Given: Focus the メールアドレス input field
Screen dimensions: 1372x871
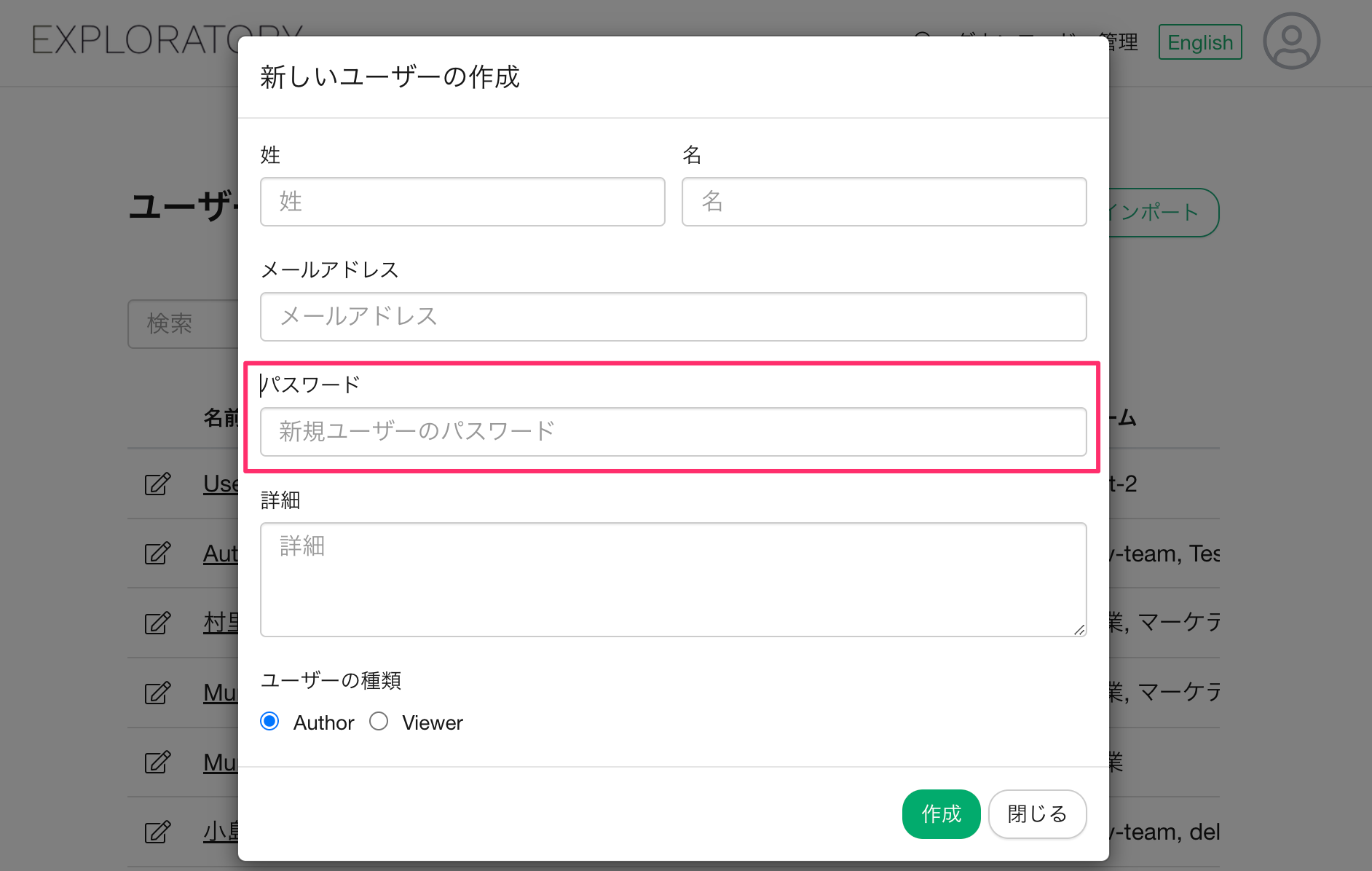Looking at the screenshot, I should coord(674,317).
